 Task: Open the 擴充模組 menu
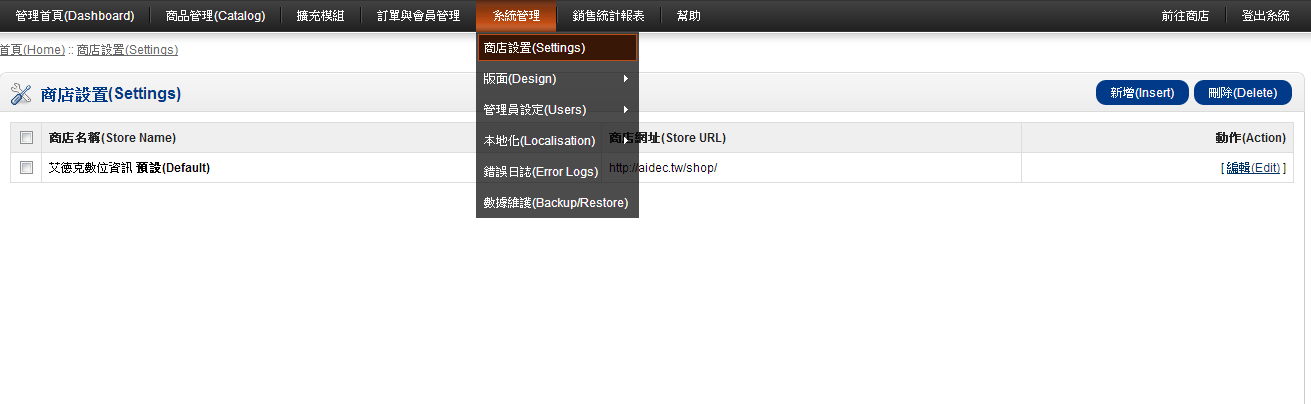pos(320,16)
